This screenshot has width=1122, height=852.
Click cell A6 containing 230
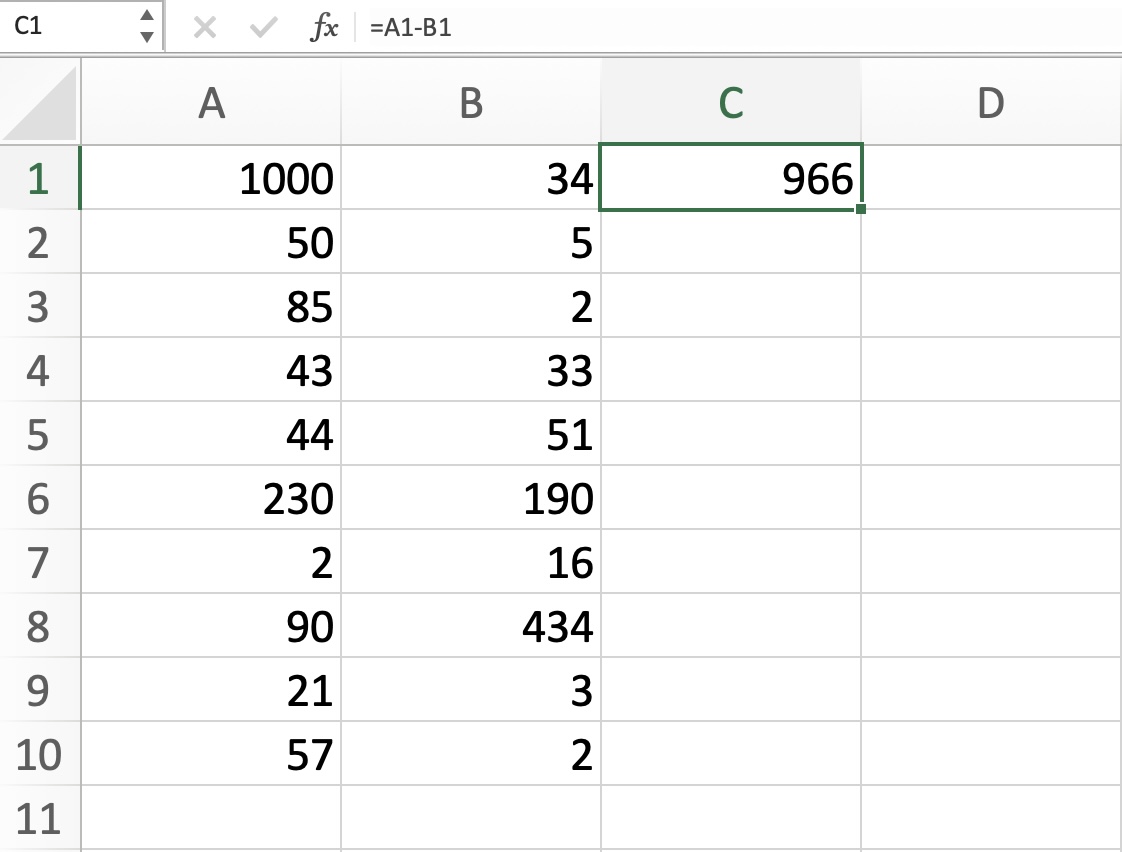click(211, 497)
